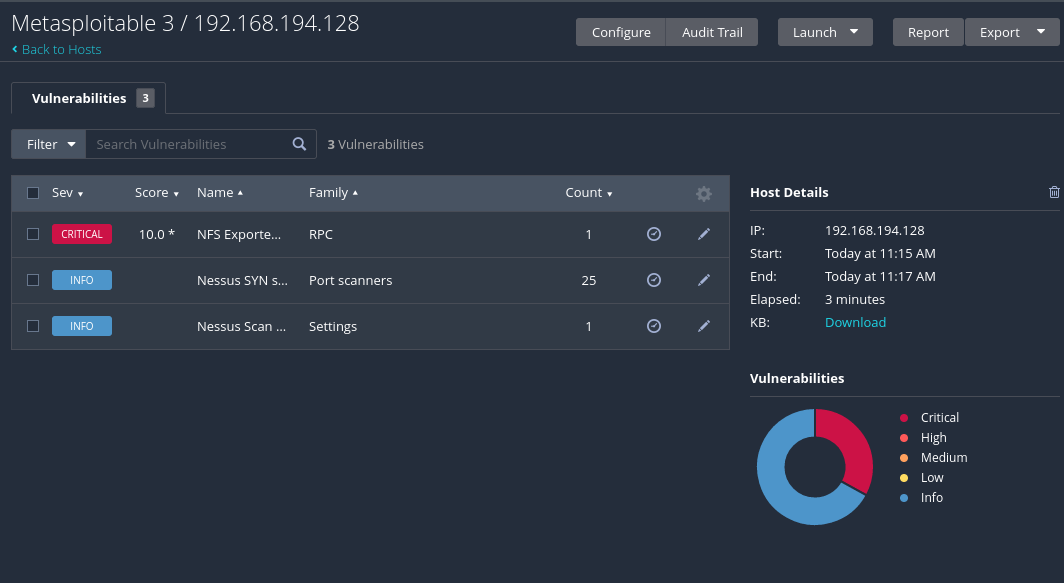Go Back to Hosts link
The image size is (1064, 583).
(x=61, y=50)
